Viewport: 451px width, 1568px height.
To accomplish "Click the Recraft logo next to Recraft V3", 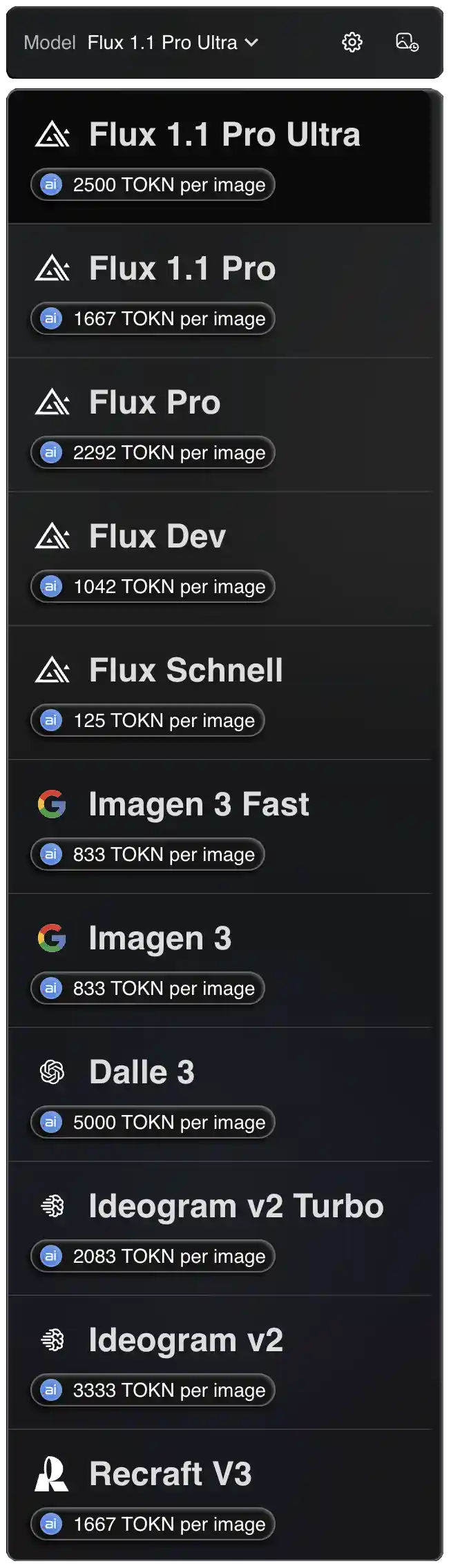I will point(50,1473).
